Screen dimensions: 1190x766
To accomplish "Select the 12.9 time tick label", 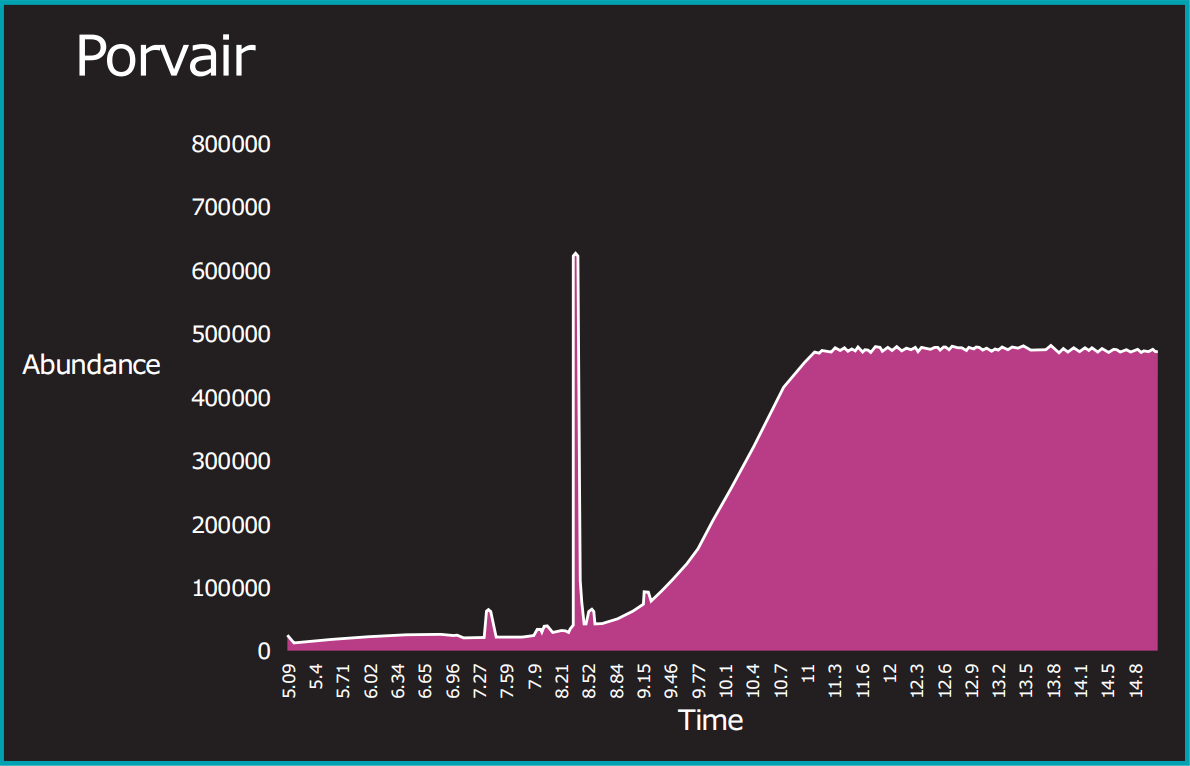I will (x=971, y=681).
